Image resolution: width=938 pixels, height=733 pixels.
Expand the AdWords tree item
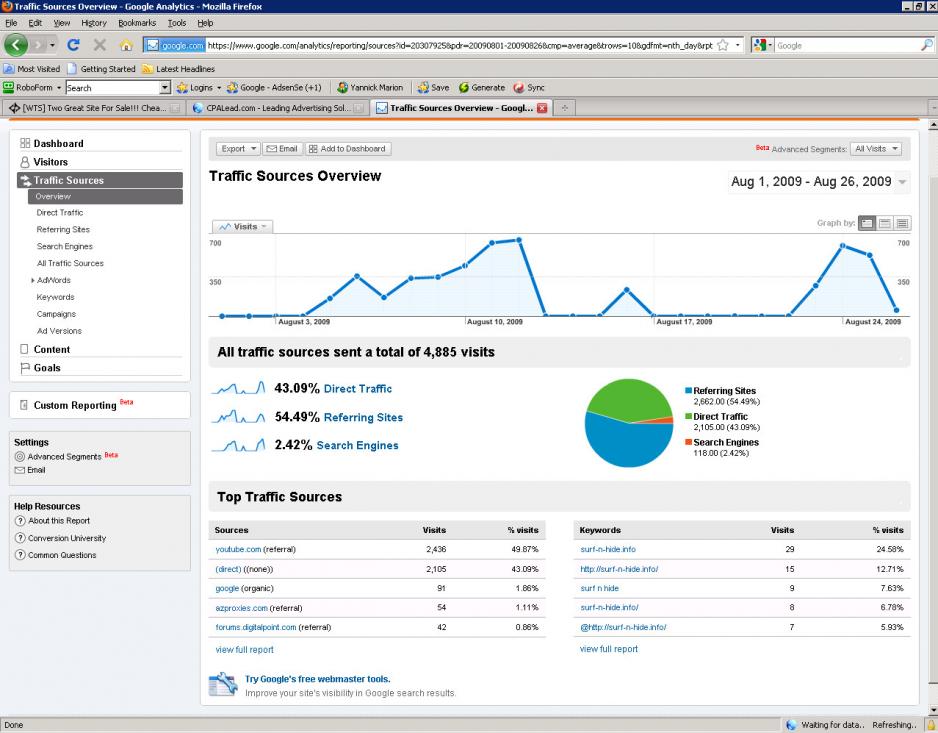(33, 281)
